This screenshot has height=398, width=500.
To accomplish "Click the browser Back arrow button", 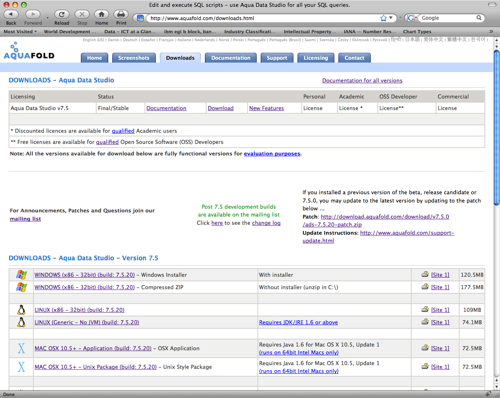I will click(x=11, y=14).
